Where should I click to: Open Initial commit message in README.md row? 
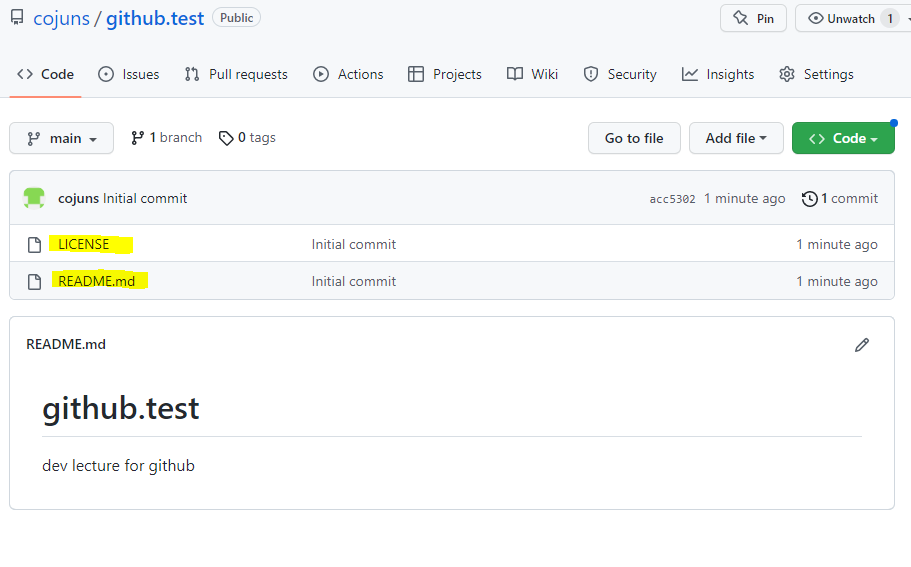point(354,282)
